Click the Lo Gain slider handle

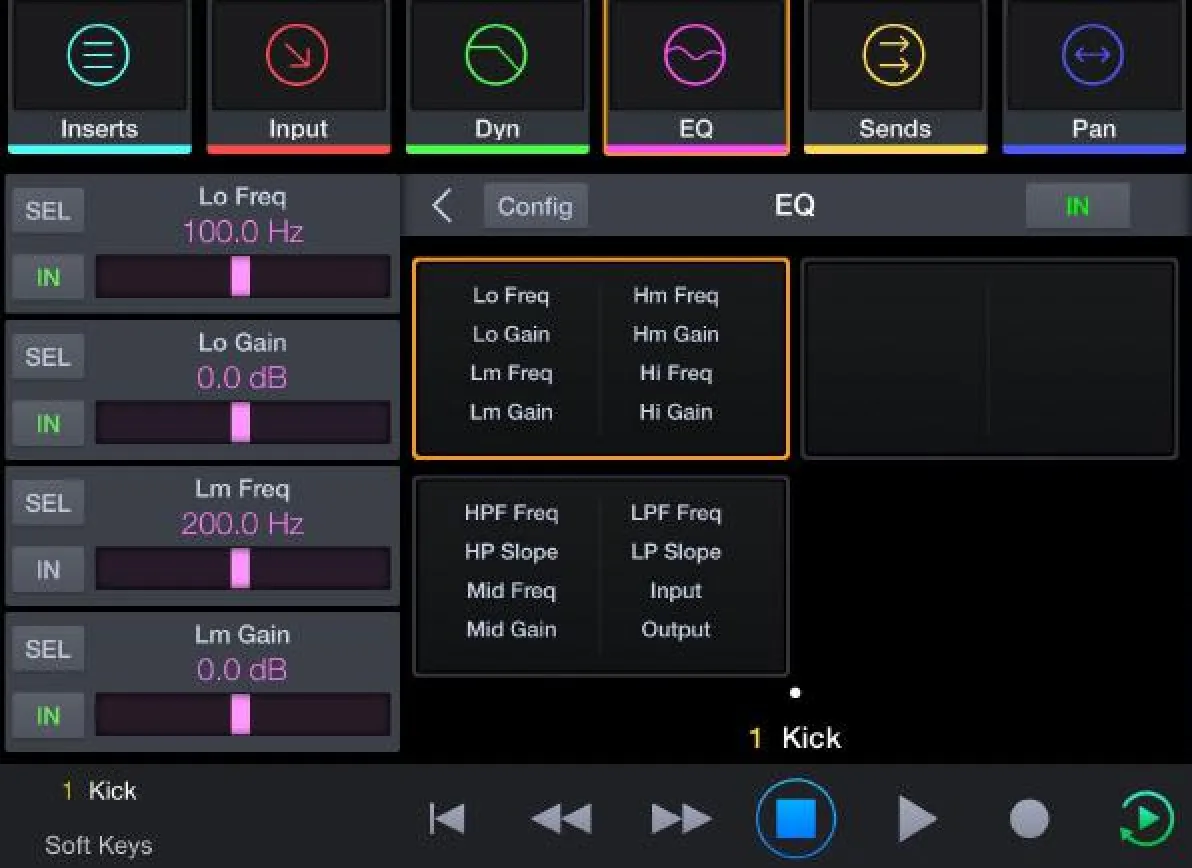(240, 422)
